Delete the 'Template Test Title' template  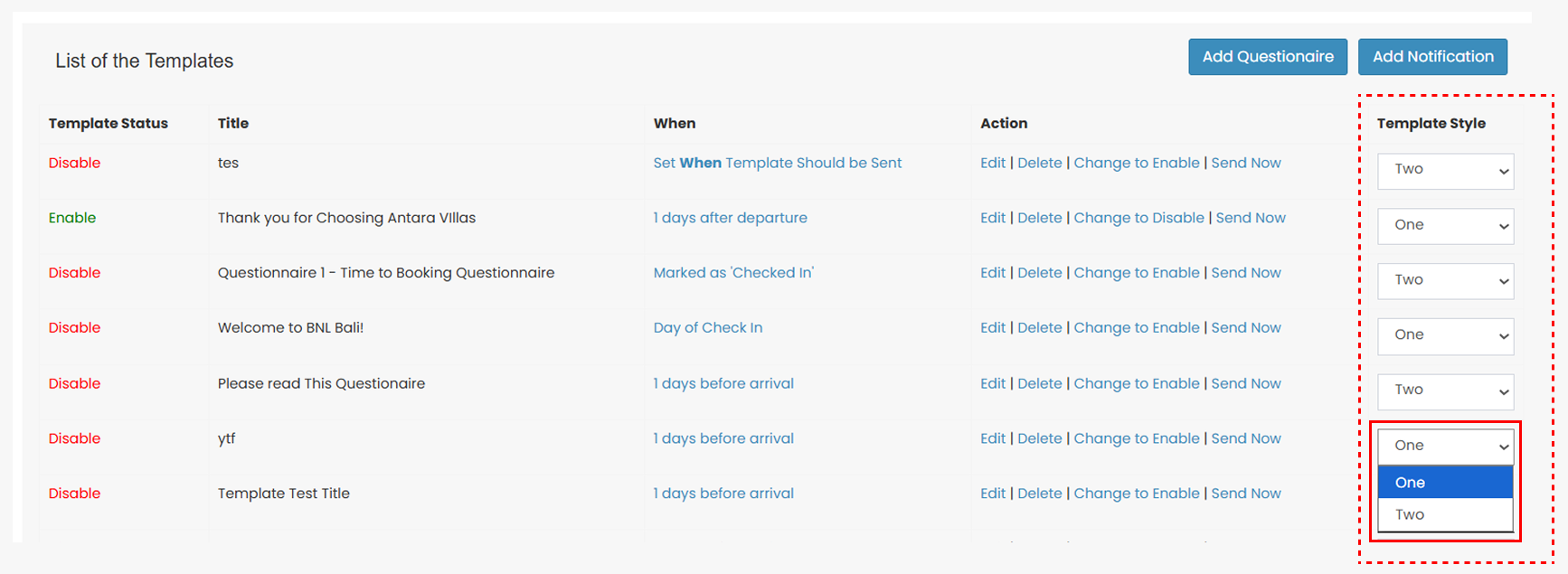[x=1039, y=494]
